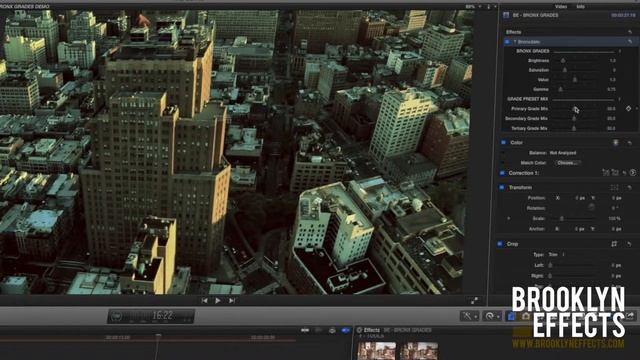The height and width of the screenshot is (360, 640).
Task: Click the first mask icon on the Correction 1 row
Action: point(606,173)
